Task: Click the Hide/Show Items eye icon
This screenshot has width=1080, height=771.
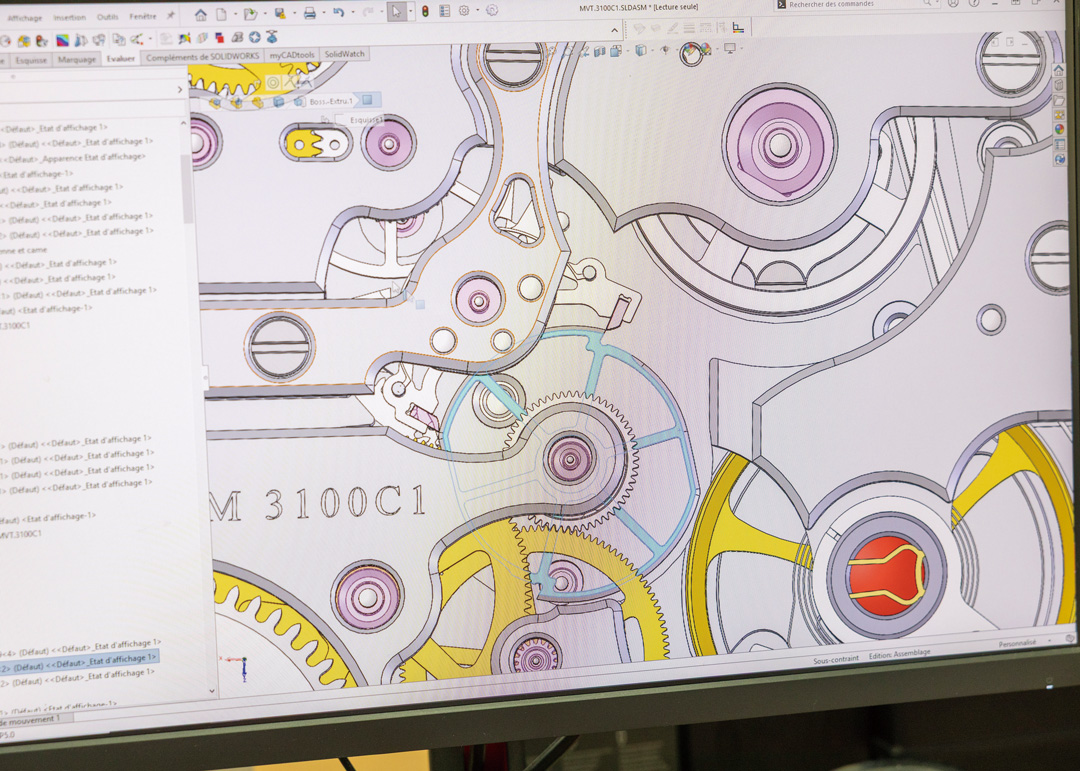Action: (x=665, y=50)
